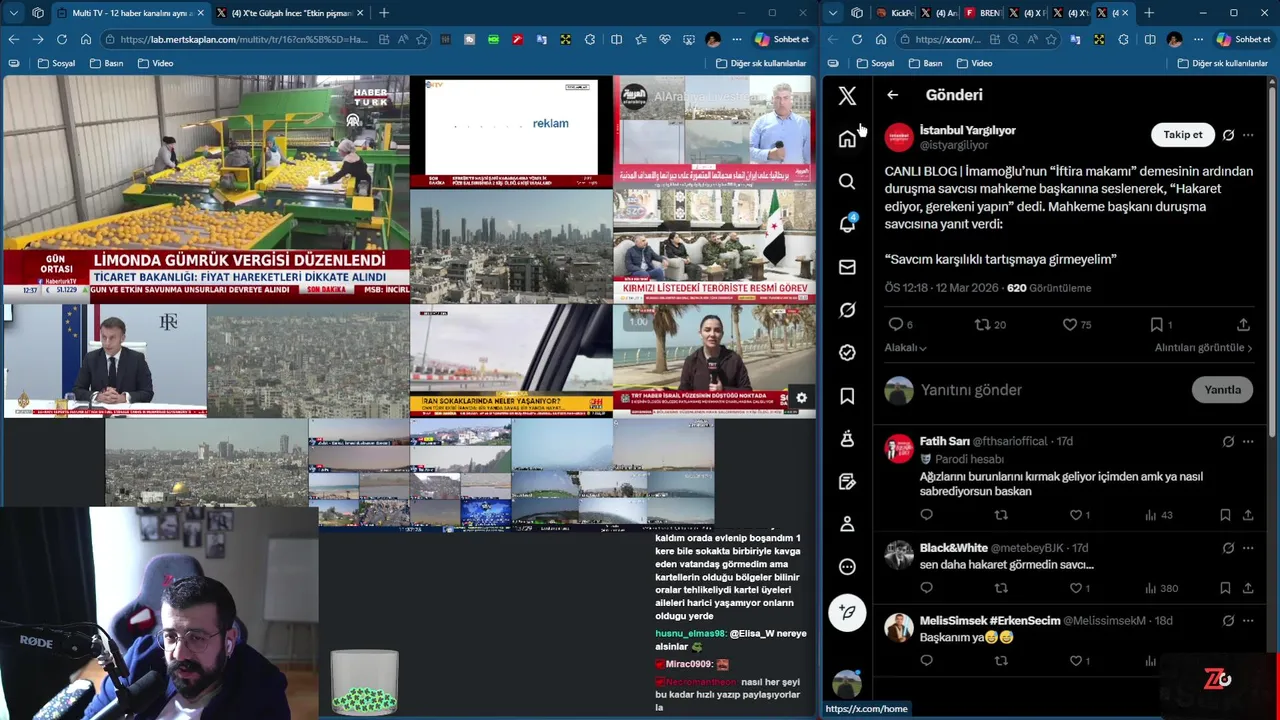The width and height of the screenshot is (1280, 720).
Task: Click Sohbet et Copilot button in left window
Action: click(x=782, y=39)
